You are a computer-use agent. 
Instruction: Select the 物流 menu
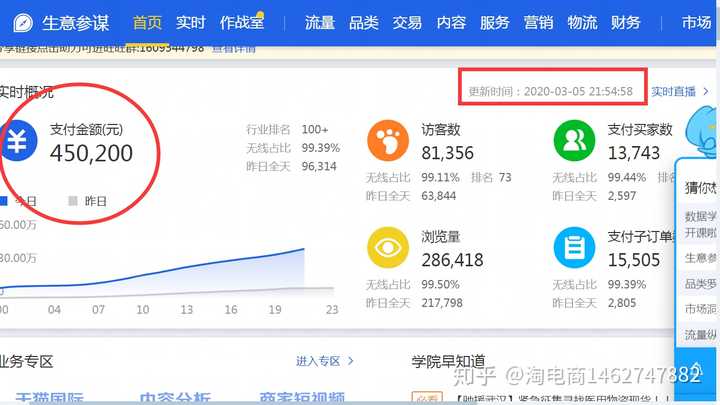582,22
